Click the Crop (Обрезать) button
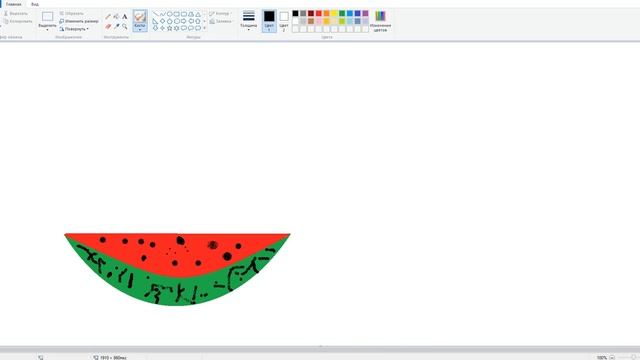 (72, 13)
